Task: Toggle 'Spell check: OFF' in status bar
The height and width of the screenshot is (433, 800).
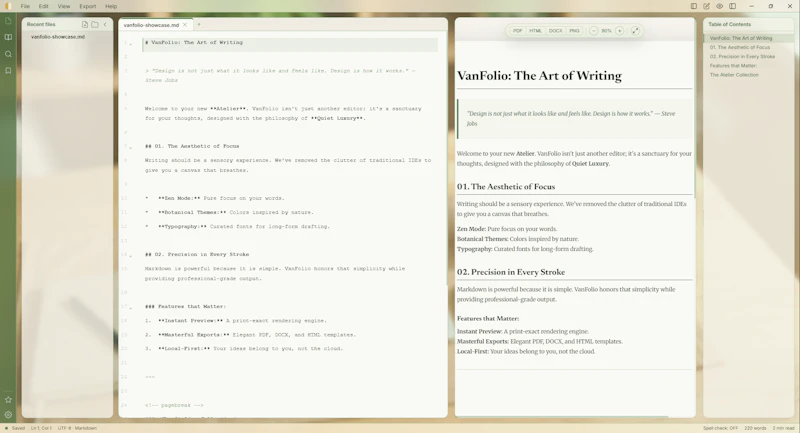Action: point(720,428)
